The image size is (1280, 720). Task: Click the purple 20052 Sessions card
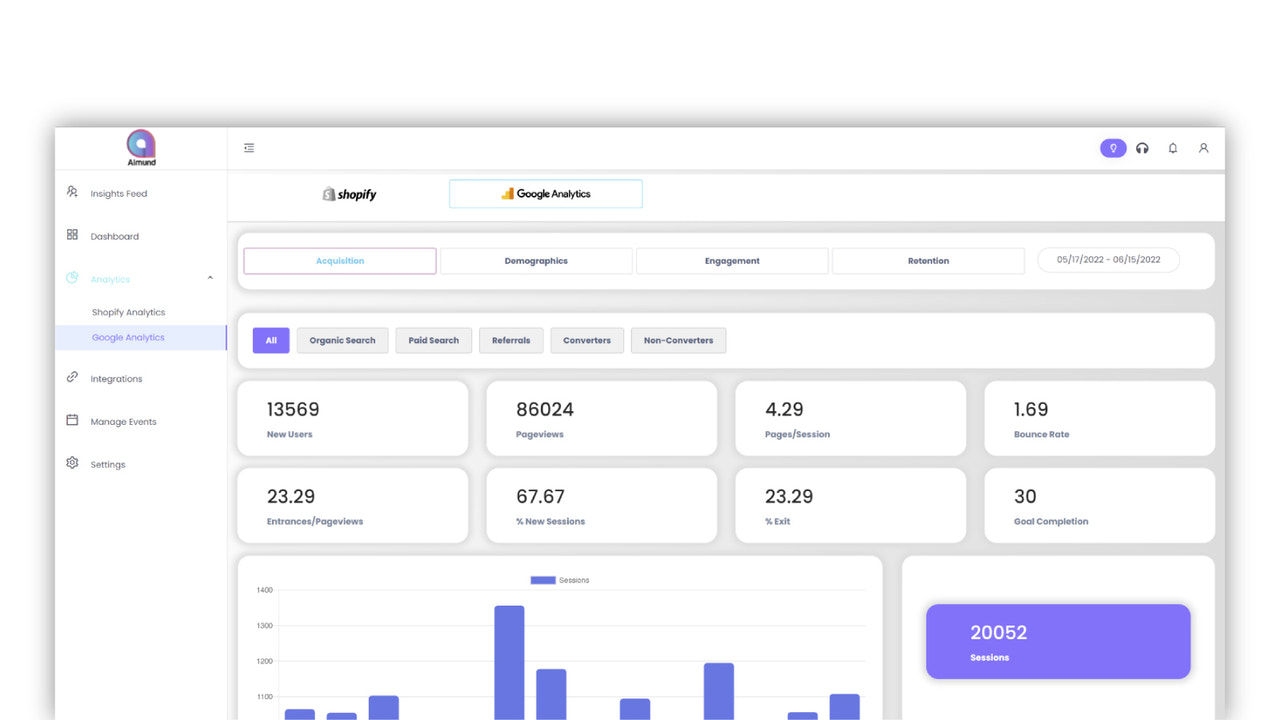1057,641
